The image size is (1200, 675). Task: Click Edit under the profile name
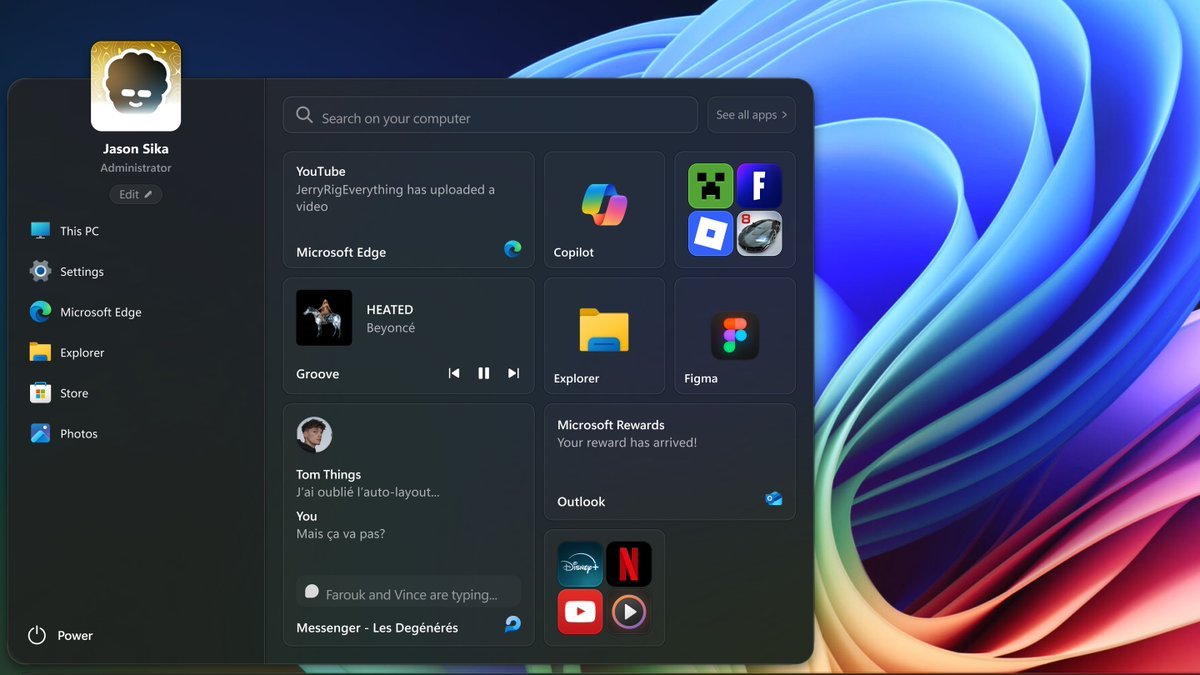(136, 194)
